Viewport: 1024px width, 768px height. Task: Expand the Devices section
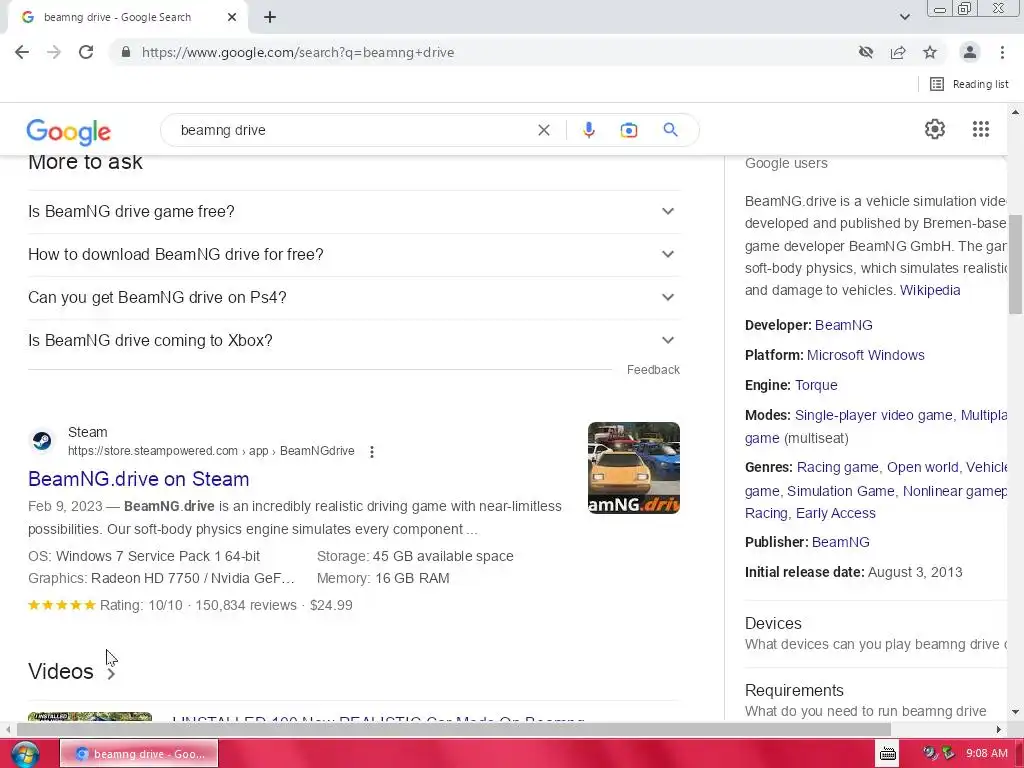[876, 633]
